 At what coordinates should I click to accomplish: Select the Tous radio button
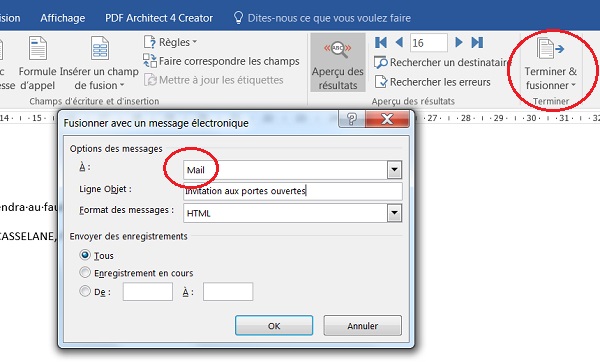(x=85, y=255)
